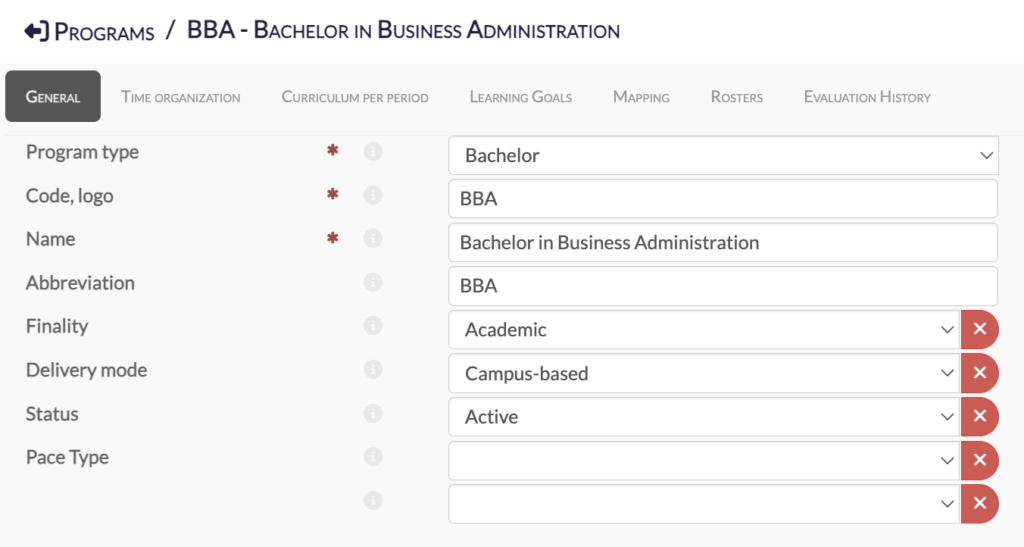The height and width of the screenshot is (547, 1024).
Task: Clear the Pace Type field with red X
Action: click(x=980, y=460)
